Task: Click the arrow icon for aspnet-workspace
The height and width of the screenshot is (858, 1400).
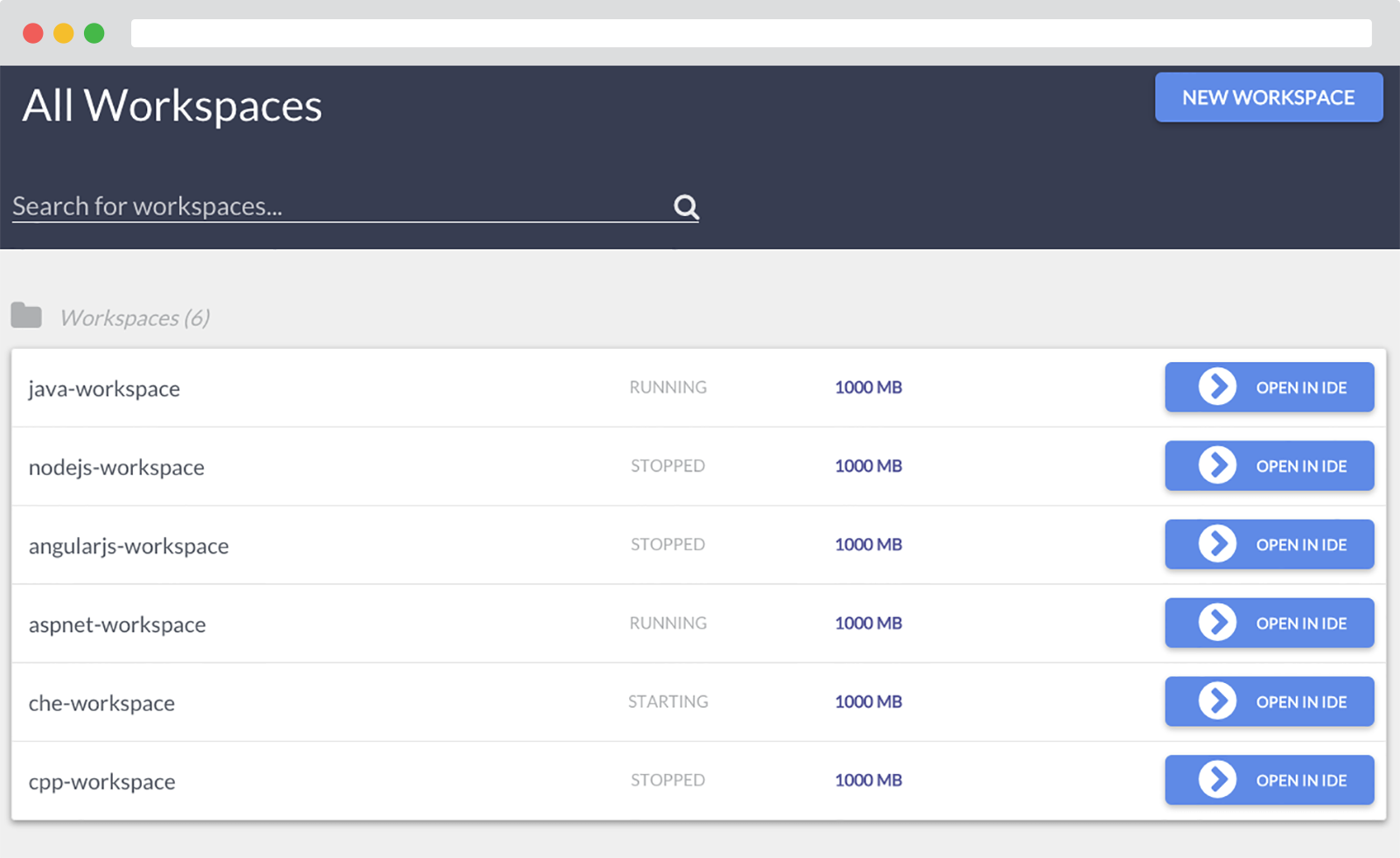Action: pos(1217,623)
